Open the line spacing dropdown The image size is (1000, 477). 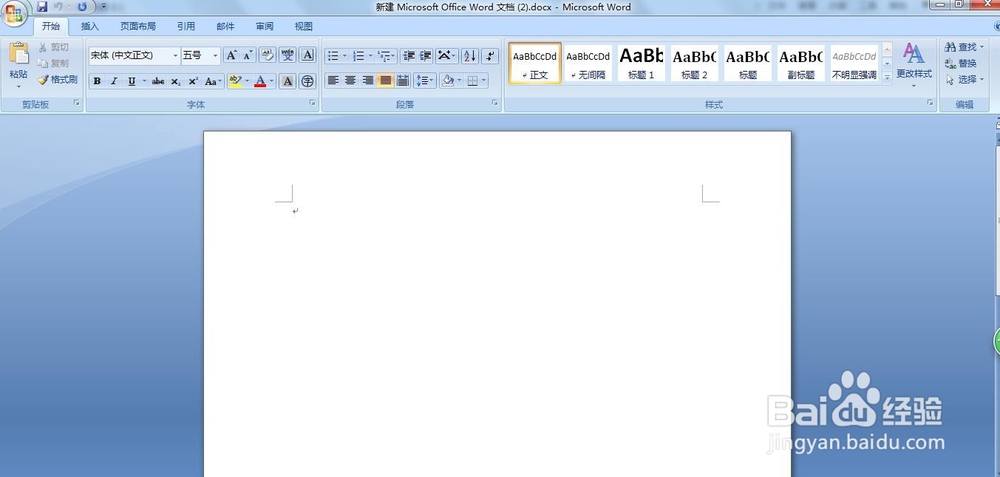click(x=425, y=80)
